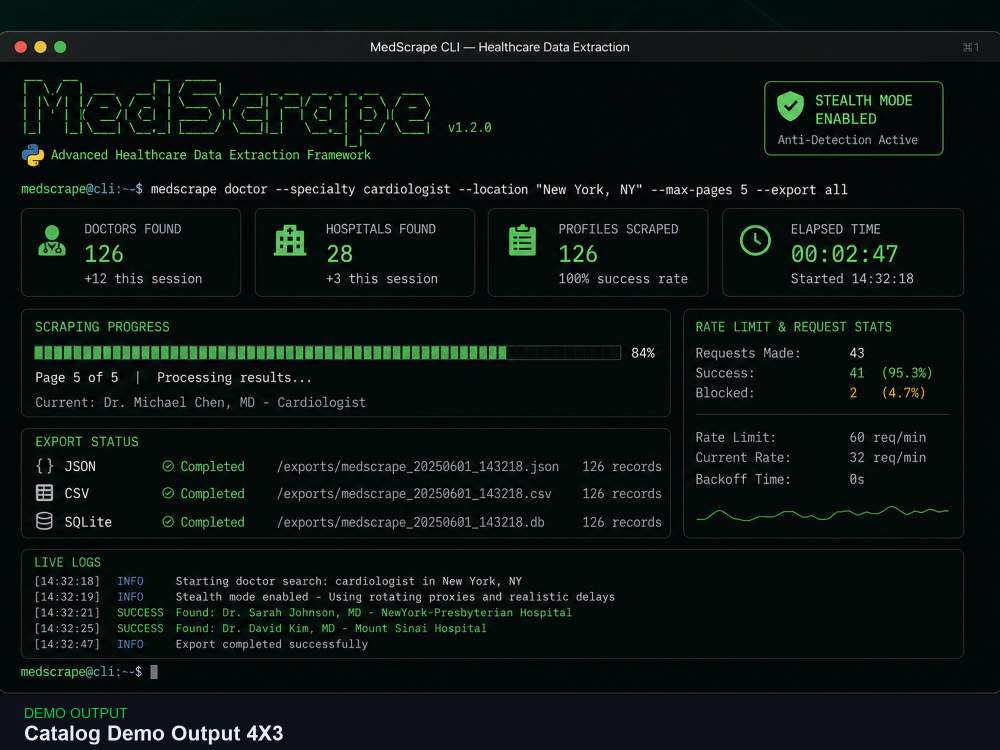Click the JSON Completed checkmark icon
Image resolution: width=1000 pixels, height=750 pixels.
(168, 466)
